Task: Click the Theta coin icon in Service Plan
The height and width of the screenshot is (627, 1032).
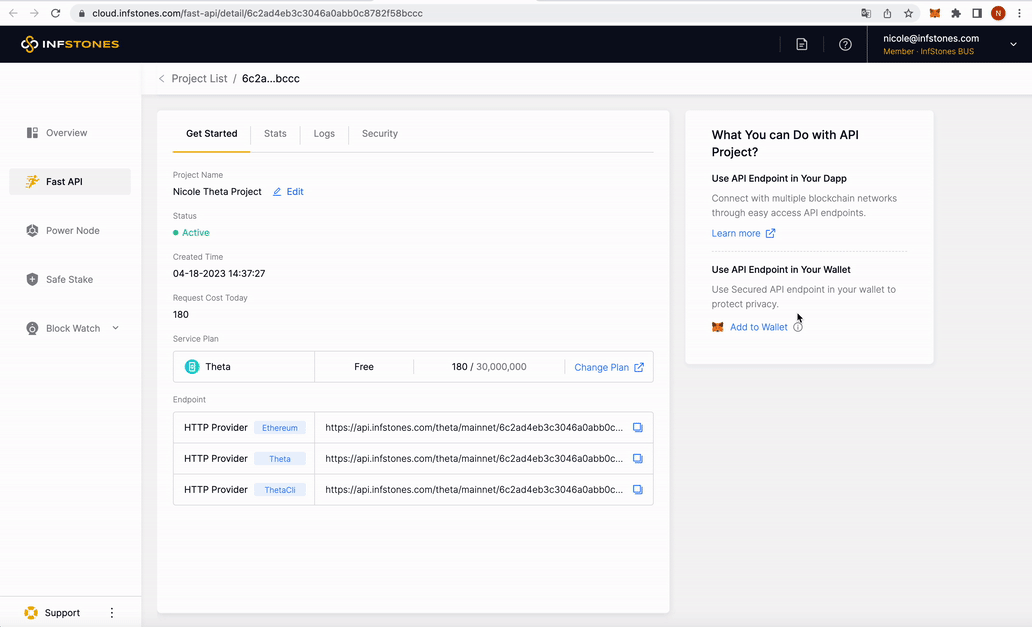Action: [192, 366]
